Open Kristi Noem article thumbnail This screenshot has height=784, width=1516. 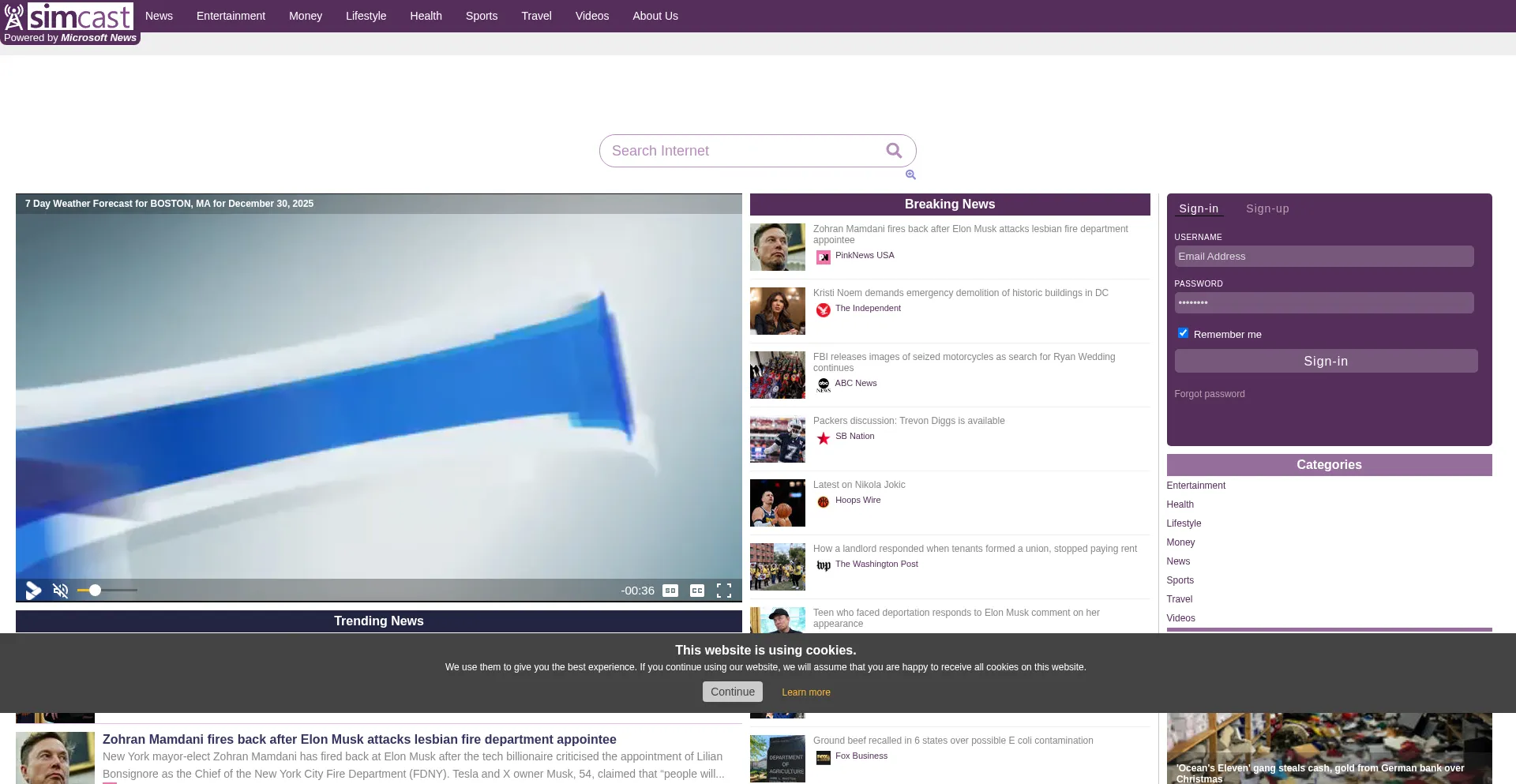point(778,311)
